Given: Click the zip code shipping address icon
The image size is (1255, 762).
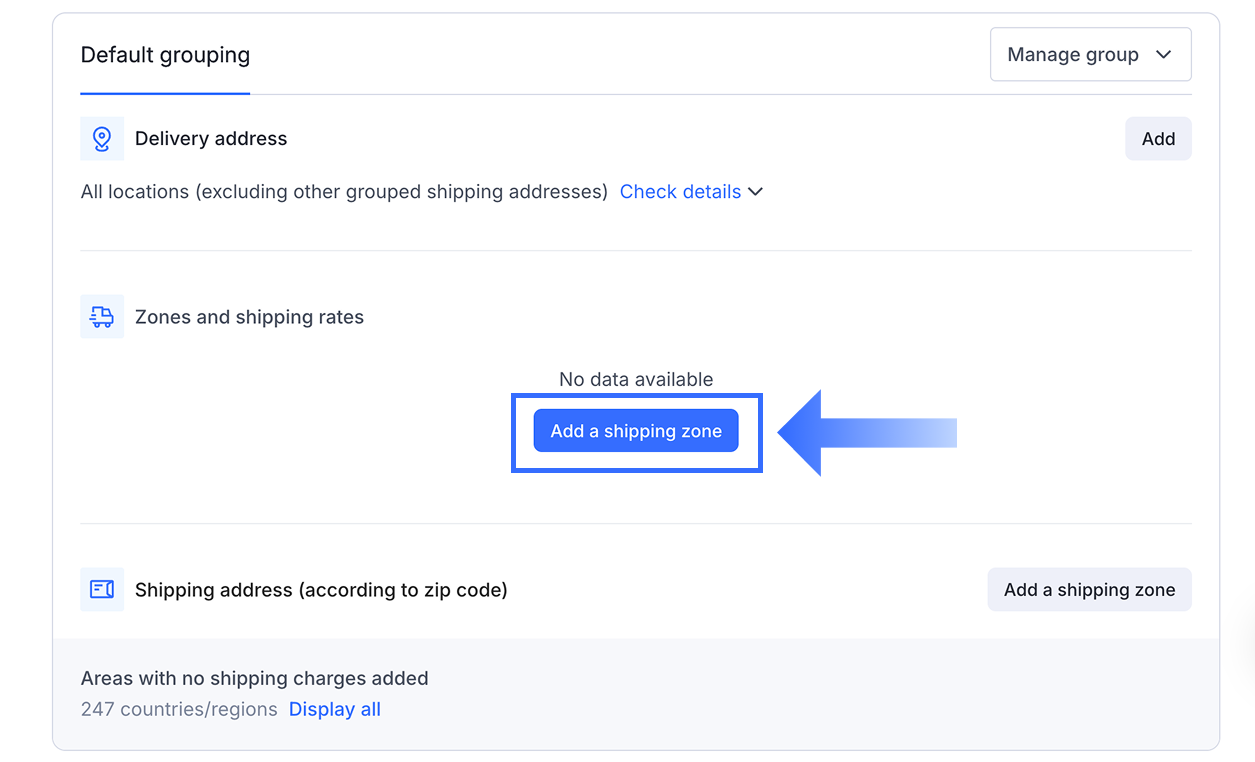Looking at the screenshot, I should [102, 590].
